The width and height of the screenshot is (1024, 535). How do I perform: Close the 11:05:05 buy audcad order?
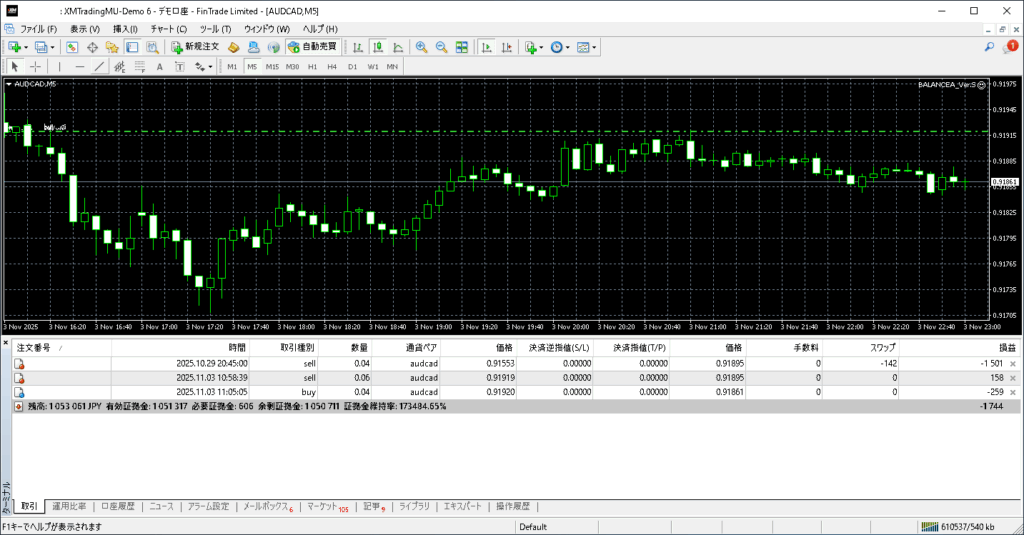tap(1013, 393)
